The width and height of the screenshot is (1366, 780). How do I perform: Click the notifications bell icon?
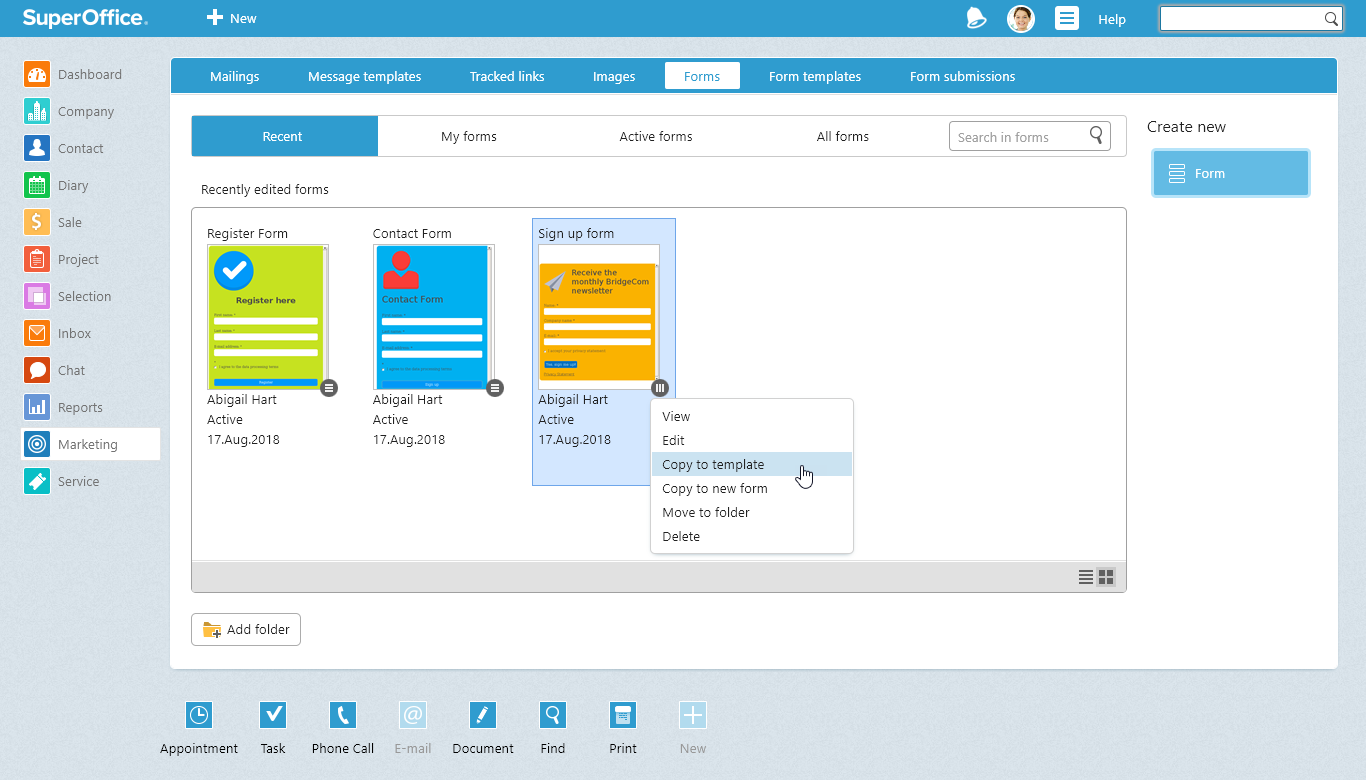[x=976, y=19]
